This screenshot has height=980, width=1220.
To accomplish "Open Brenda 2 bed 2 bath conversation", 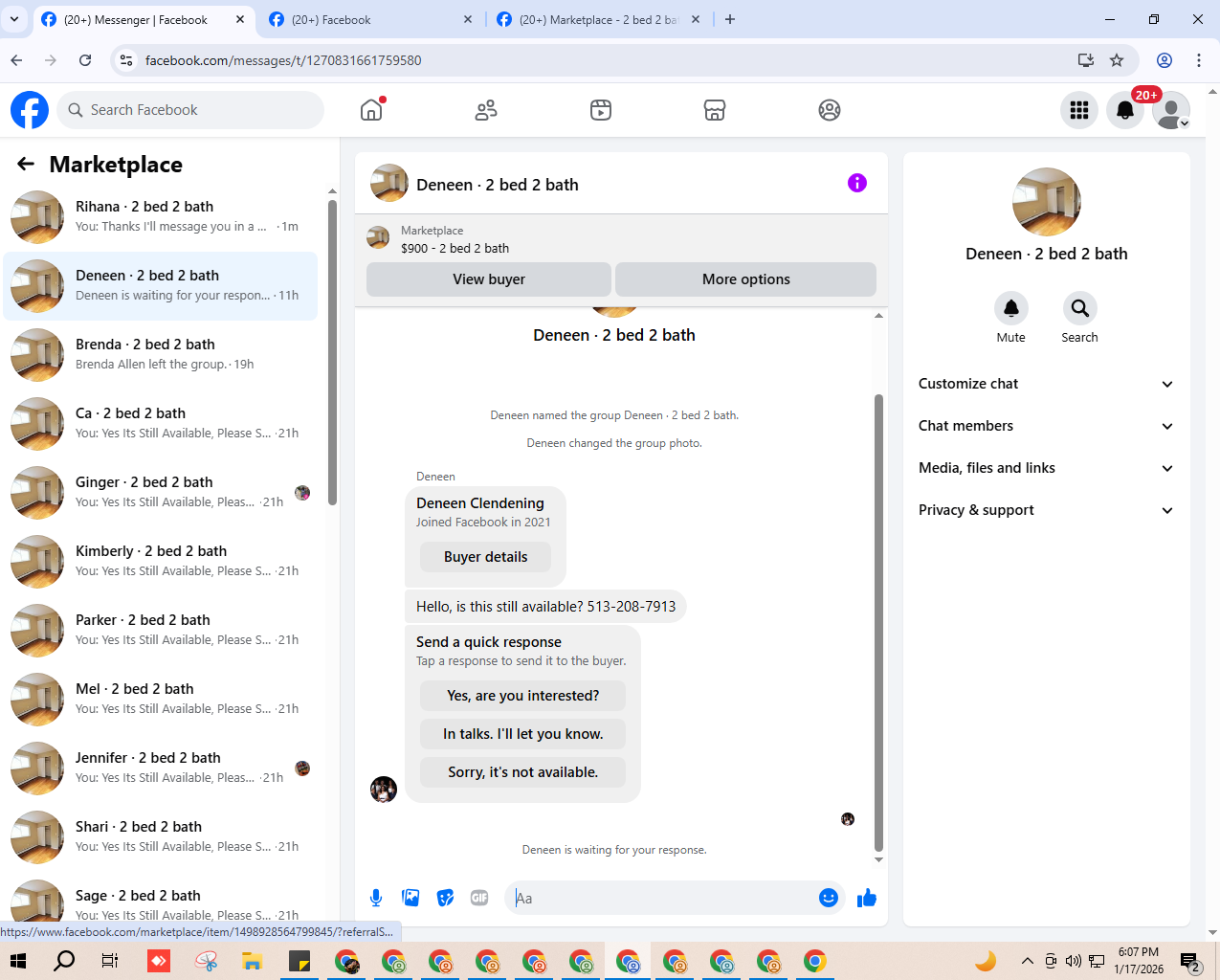I will pyautogui.click(x=161, y=355).
